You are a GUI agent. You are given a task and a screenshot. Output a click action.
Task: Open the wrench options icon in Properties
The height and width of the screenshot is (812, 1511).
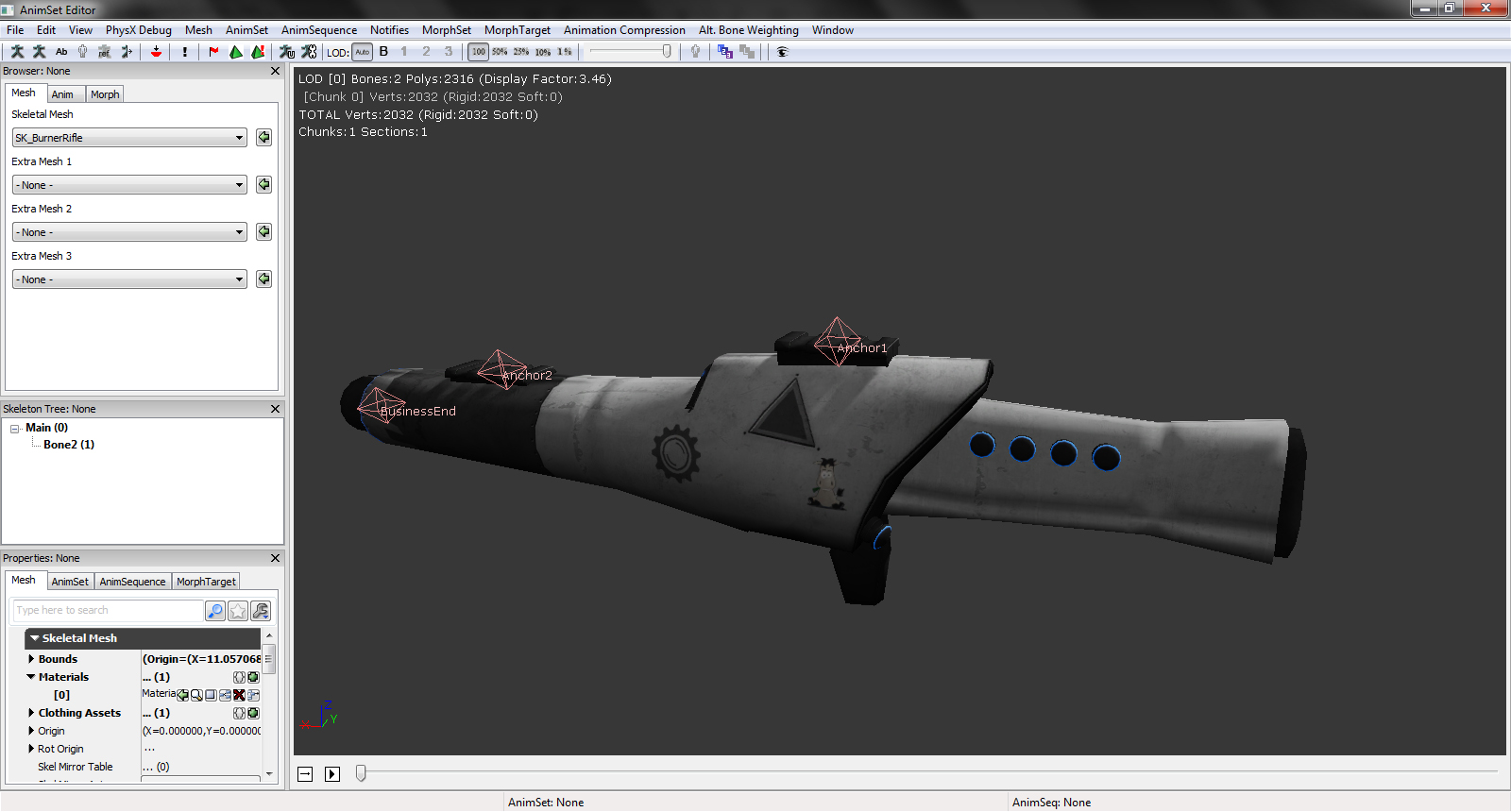pos(261,611)
